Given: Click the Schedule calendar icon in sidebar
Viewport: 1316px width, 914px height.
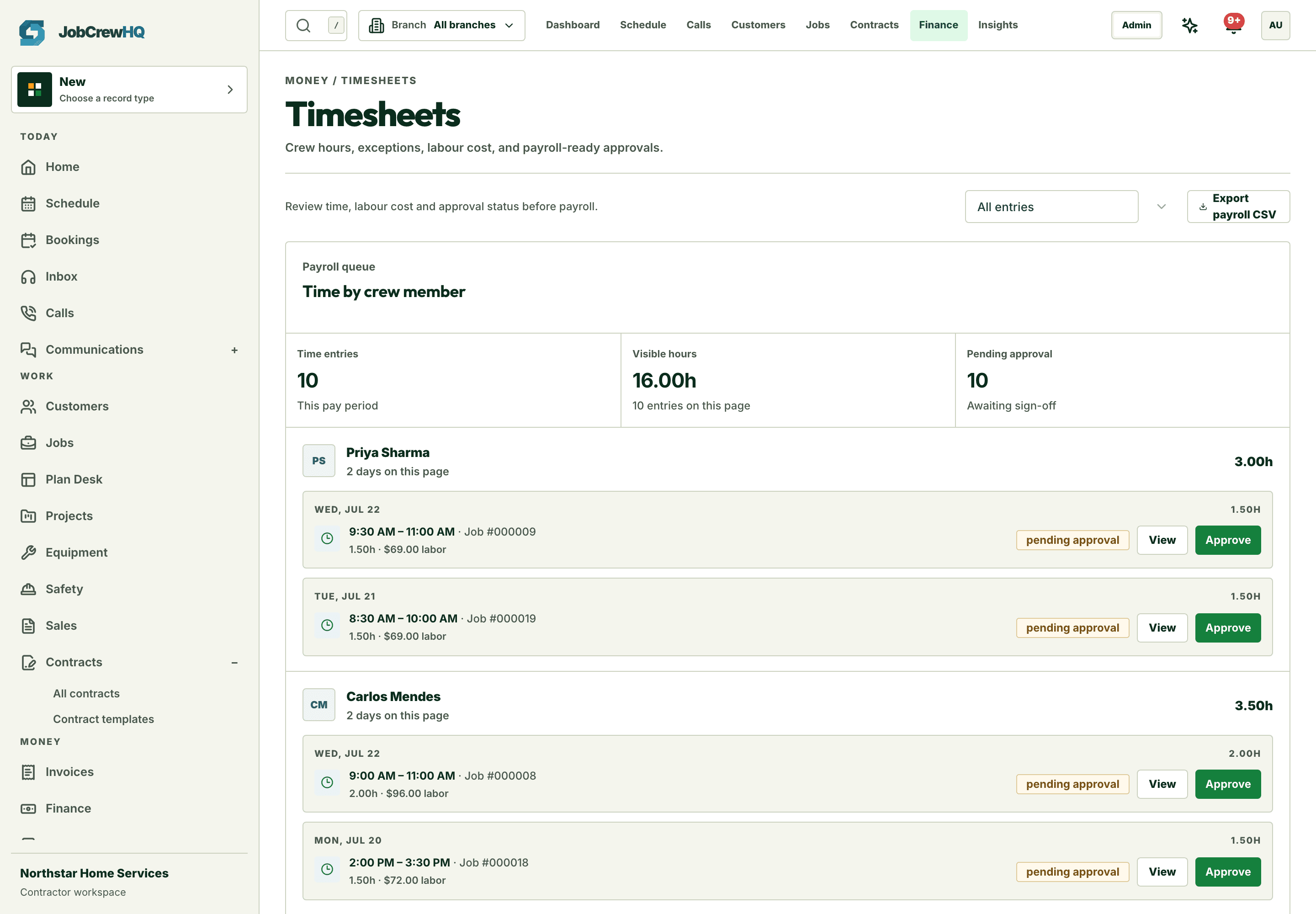Looking at the screenshot, I should 28,204.
